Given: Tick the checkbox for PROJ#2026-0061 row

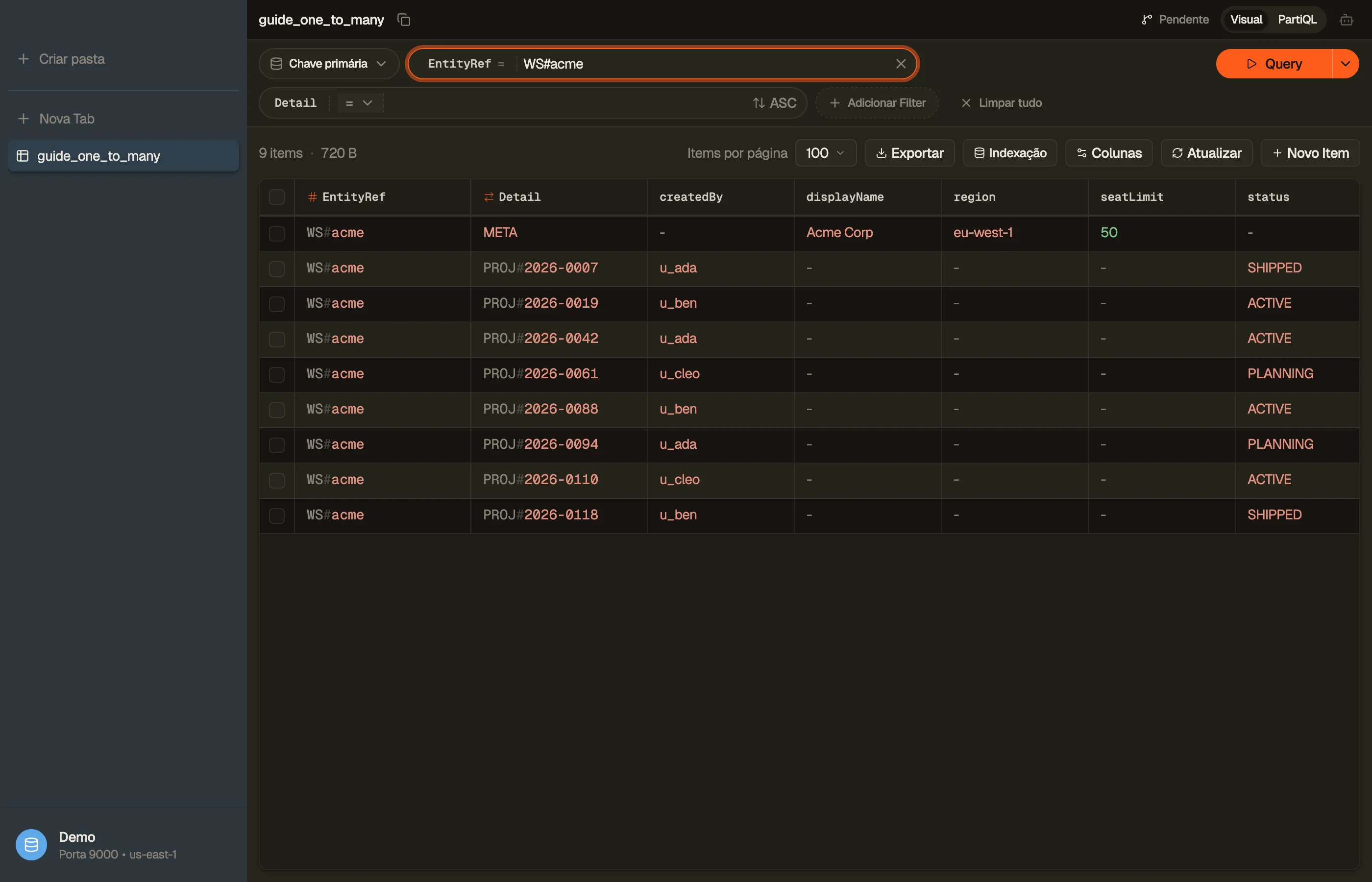Looking at the screenshot, I should (x=276, y=374).
